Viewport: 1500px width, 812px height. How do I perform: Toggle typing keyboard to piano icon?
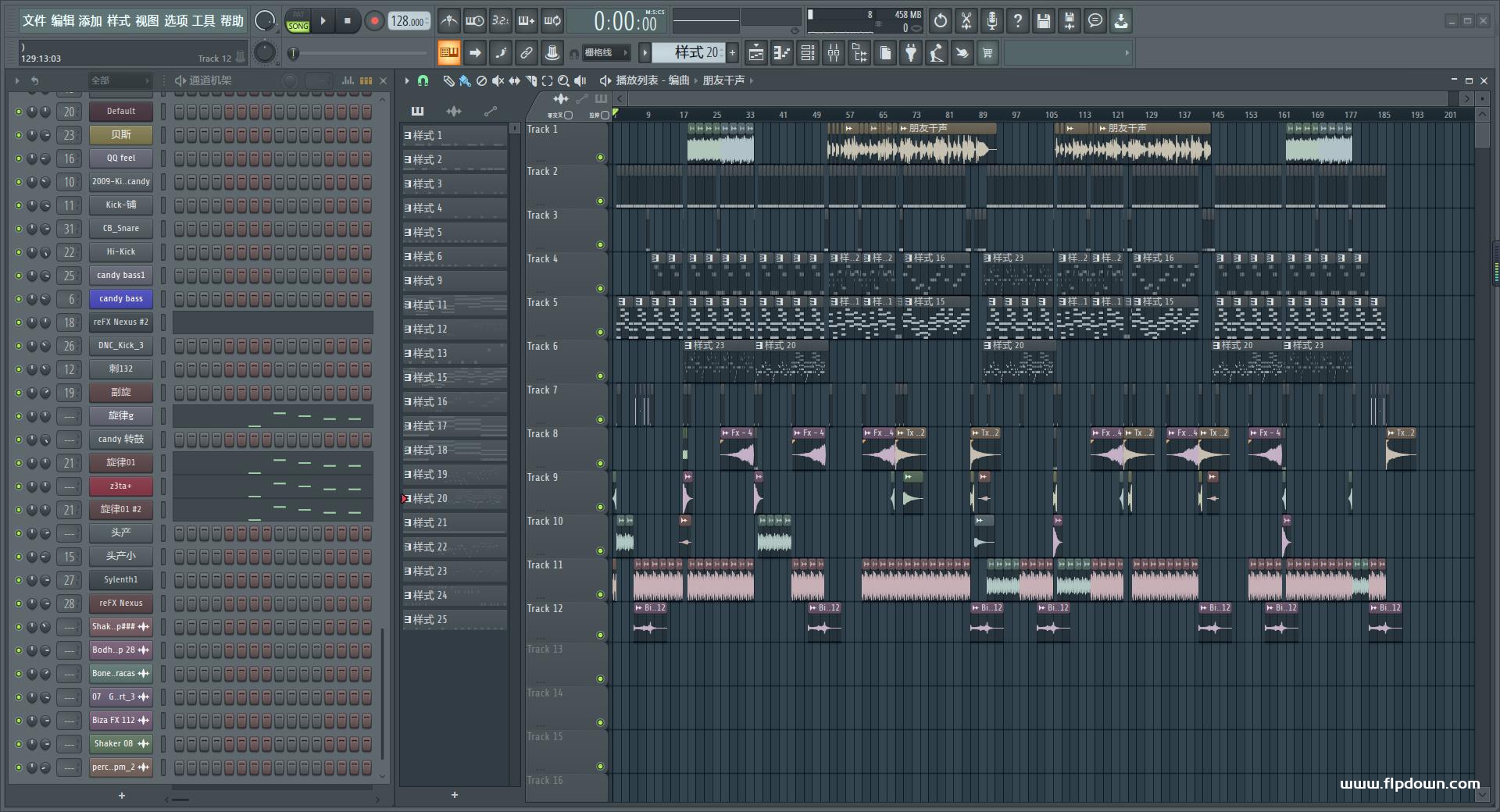pos(448,53)
